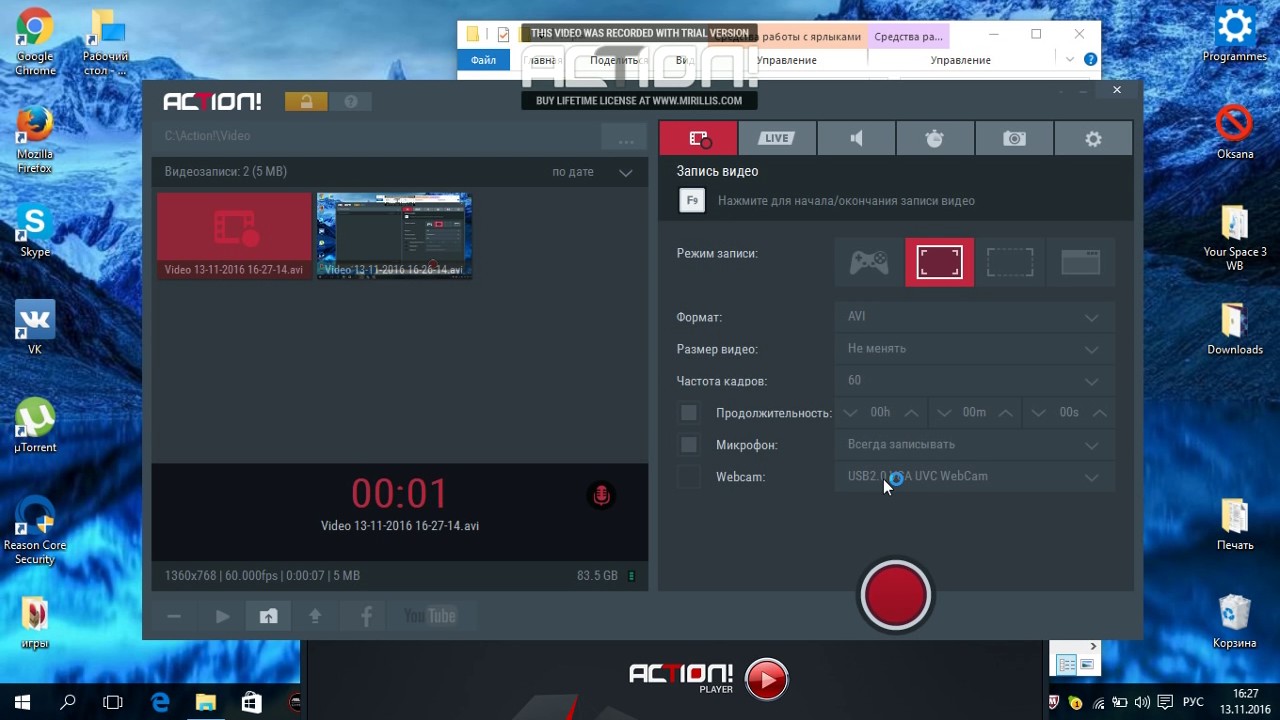The width and height of the screenshot is (1280, 720).
Task: Decrease the seconds value 00s
Action: click(x=1039, y=413)
